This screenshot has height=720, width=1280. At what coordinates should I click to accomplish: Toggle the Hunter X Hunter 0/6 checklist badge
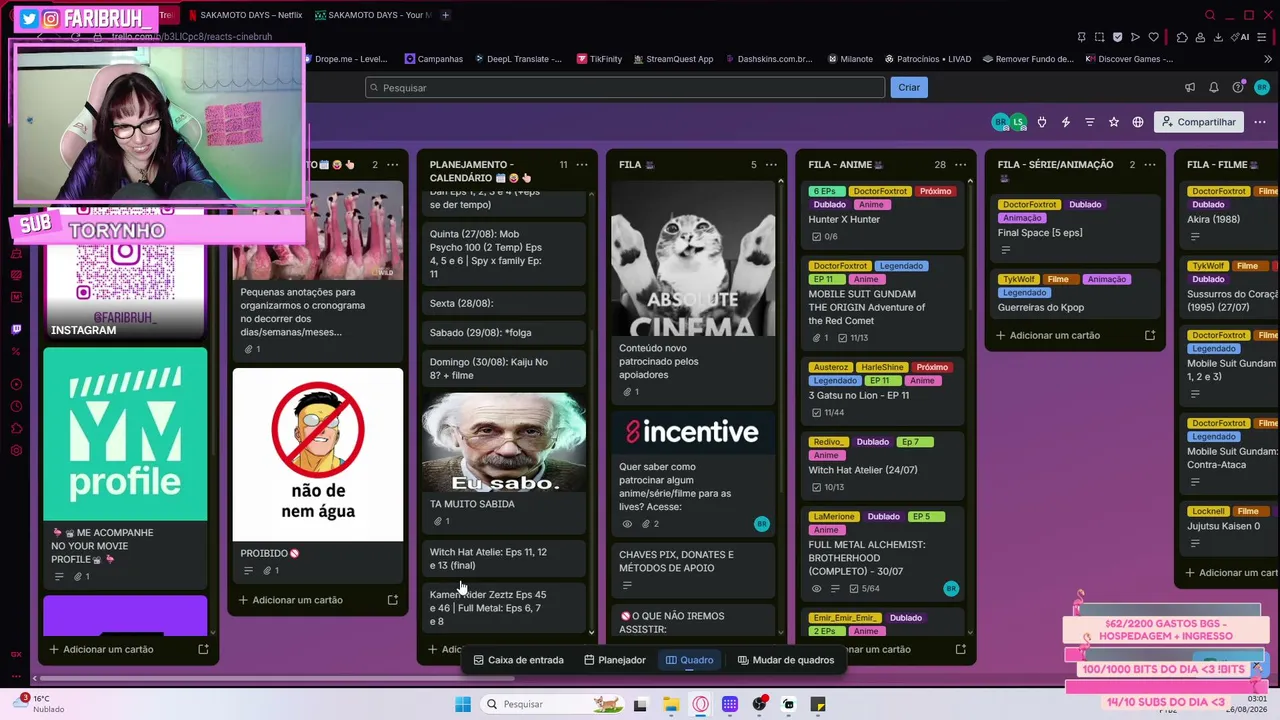[825, 237]
